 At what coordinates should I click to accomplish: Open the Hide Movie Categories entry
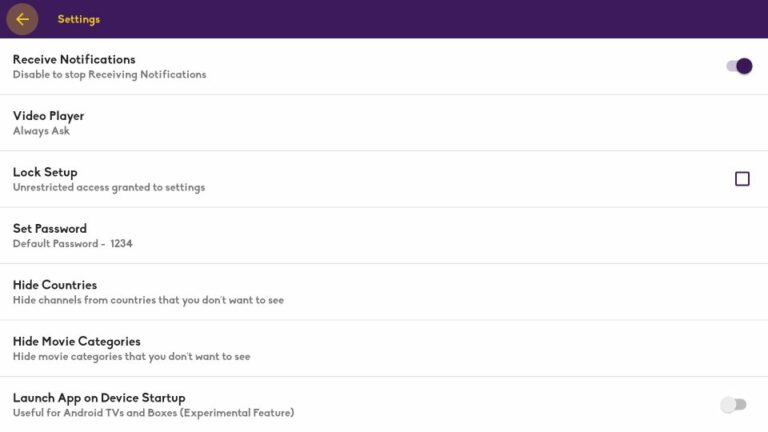pos(76,341)
